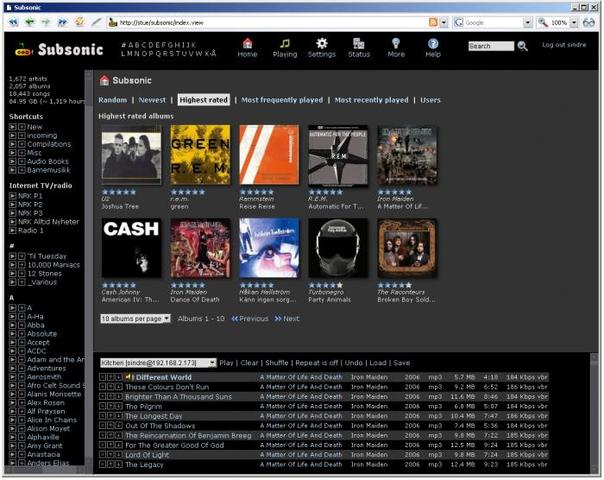Click the browser zoom magnifier icon

tap(543, 22)
